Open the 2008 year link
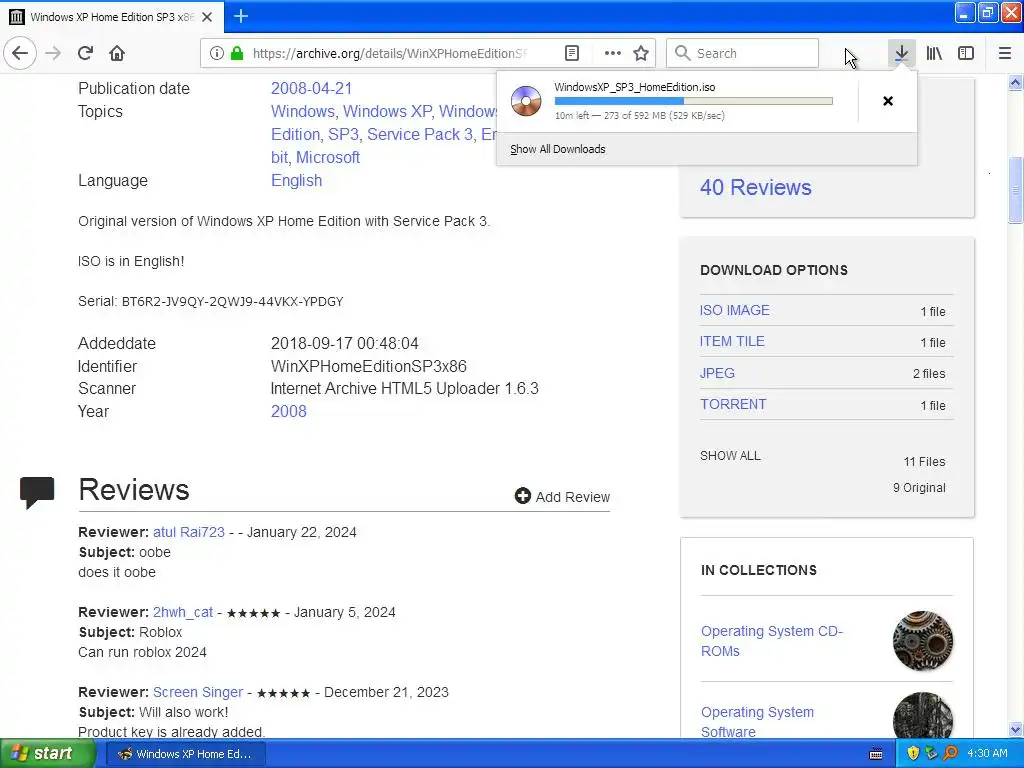The width and height of the screenshot is (1024, 768). (289, 411)
